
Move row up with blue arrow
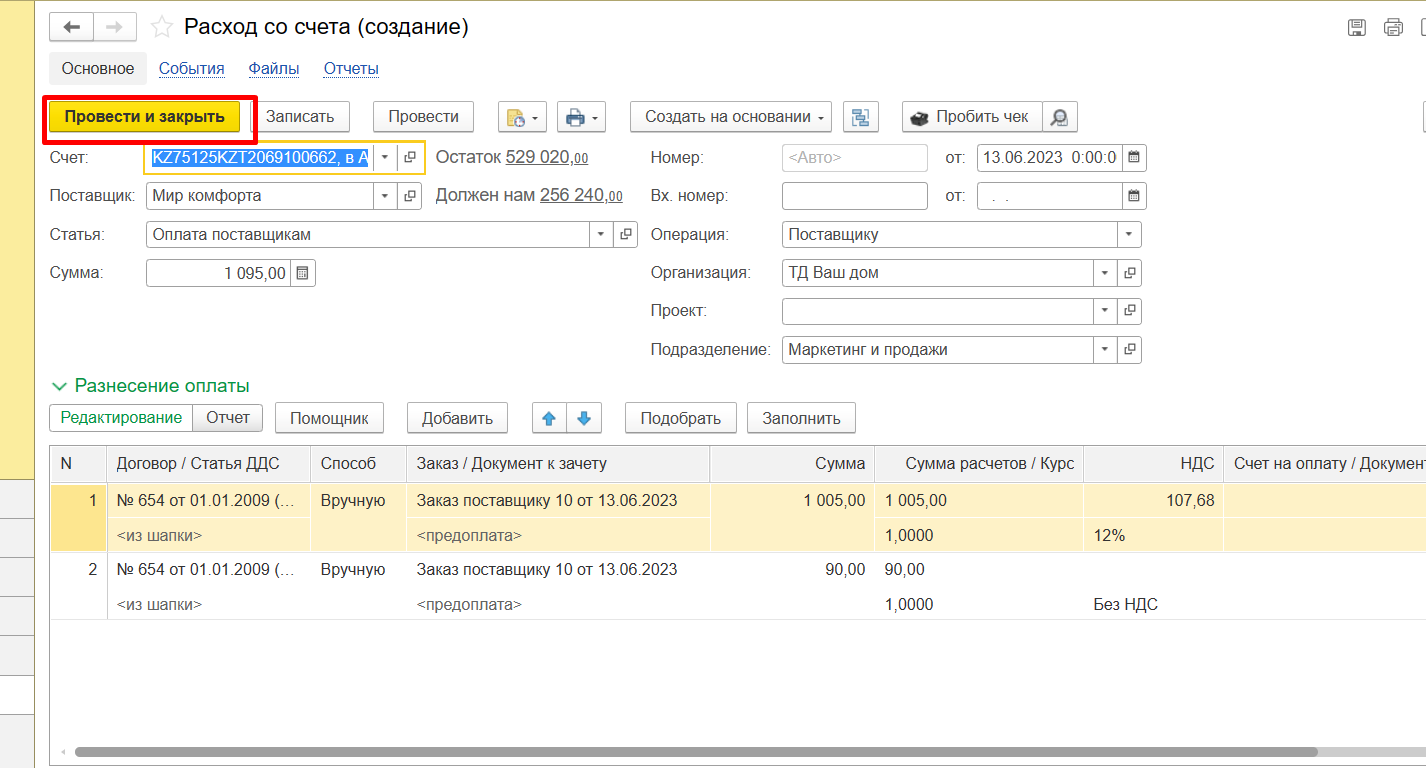coord(549,418)
